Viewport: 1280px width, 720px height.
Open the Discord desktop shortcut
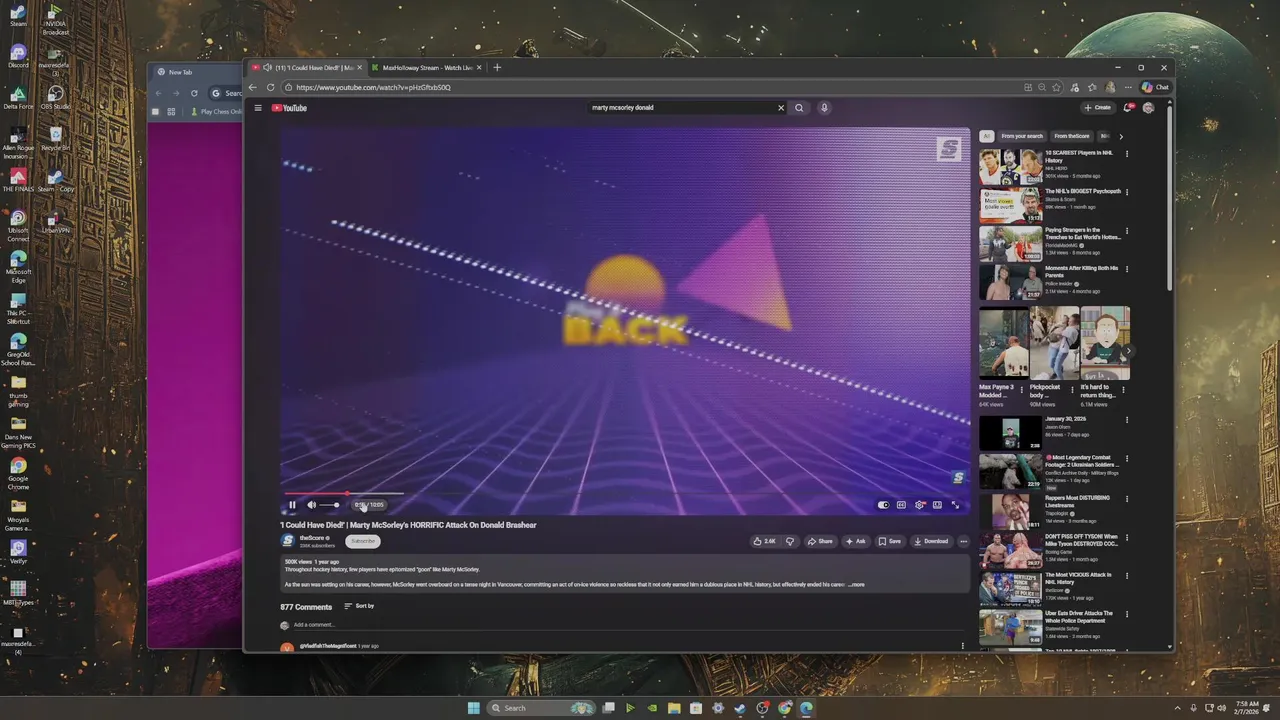(18, 56)
